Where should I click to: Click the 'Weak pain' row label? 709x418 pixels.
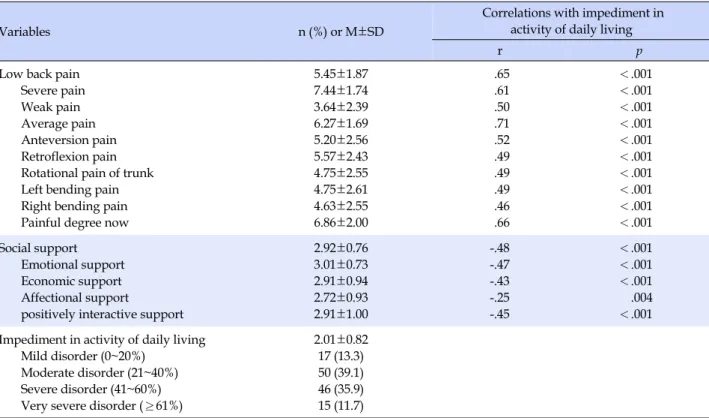(51, 107)
